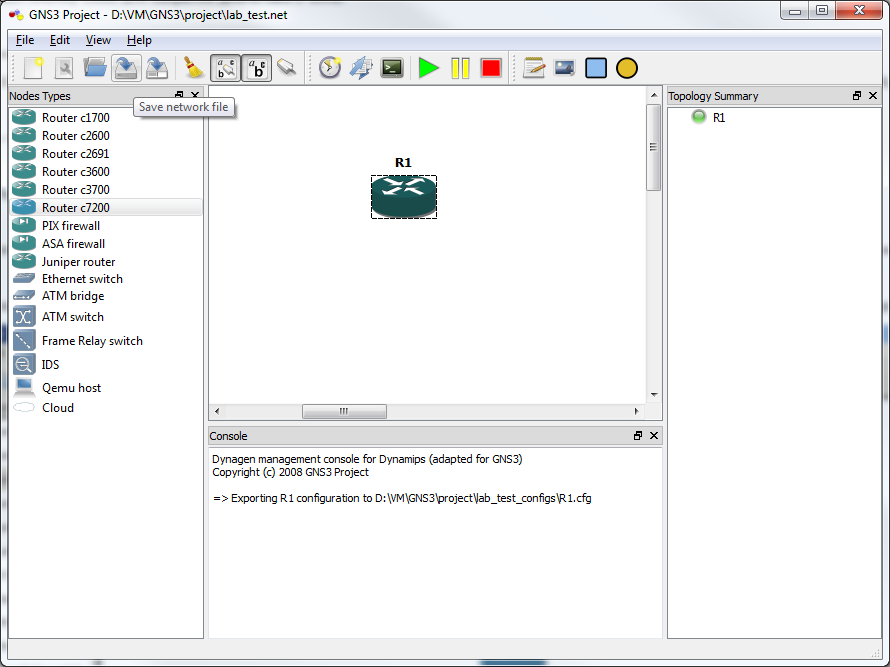This screenshot has height=667, width=890.
Task: Click the New blank project toolbar icon
Action: click(x=33, y=68)
